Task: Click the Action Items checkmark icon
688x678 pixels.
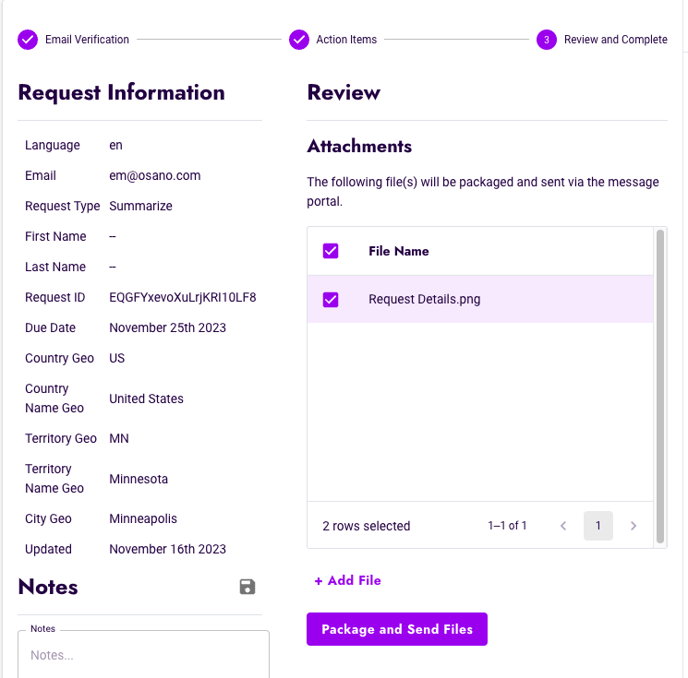Action: [x=299, y=40]
